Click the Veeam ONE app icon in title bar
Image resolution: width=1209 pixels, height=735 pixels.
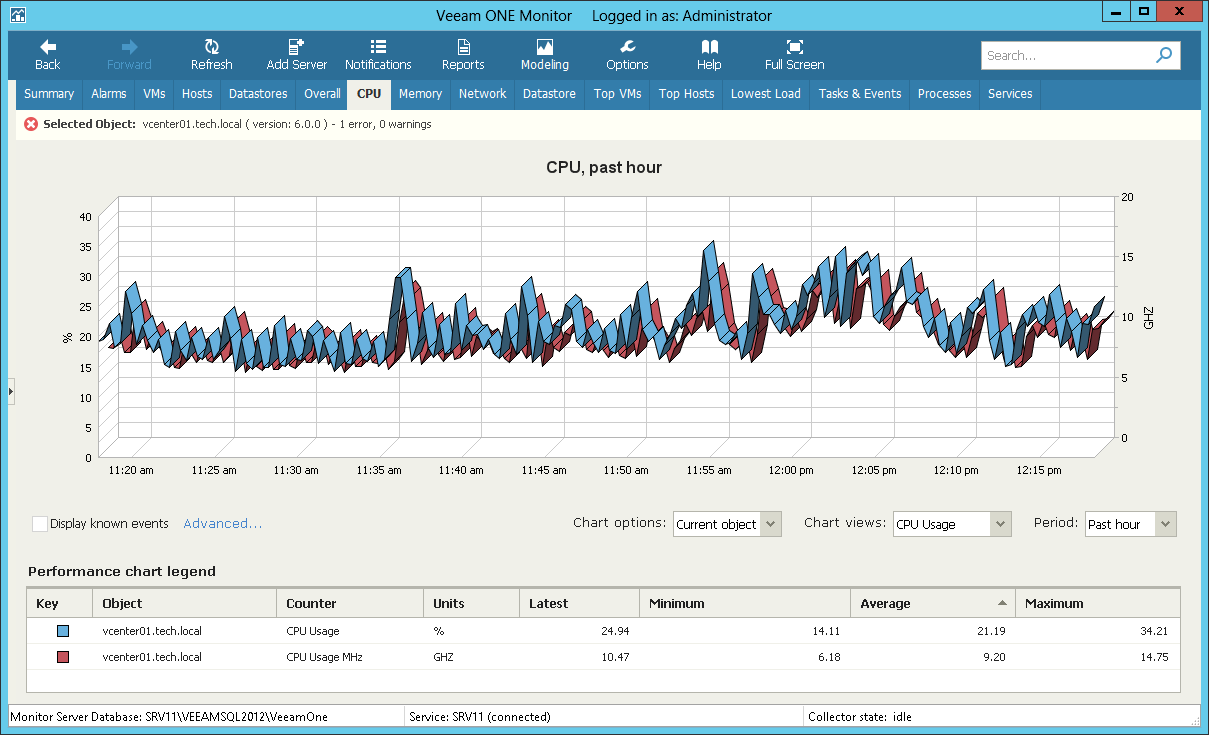(x=17, y=15)
